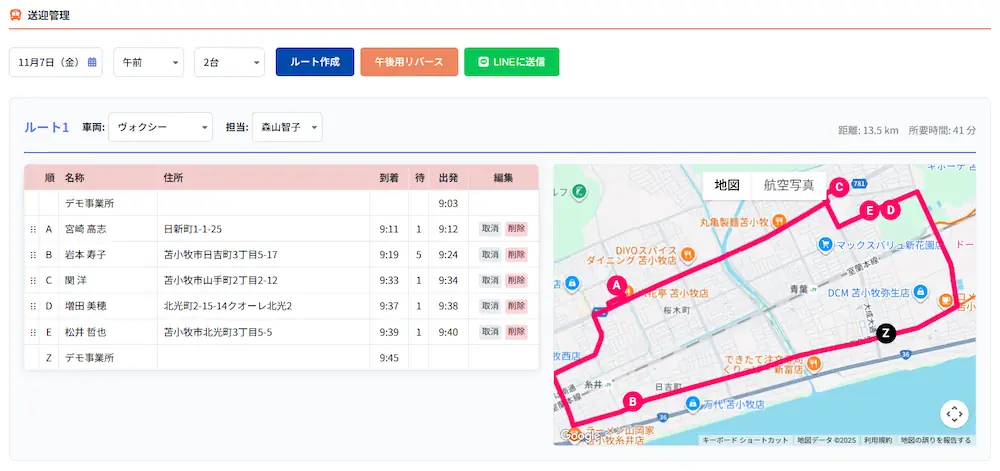Grab the drag handle for row A
1000x471 pixels.
[33, 229]
